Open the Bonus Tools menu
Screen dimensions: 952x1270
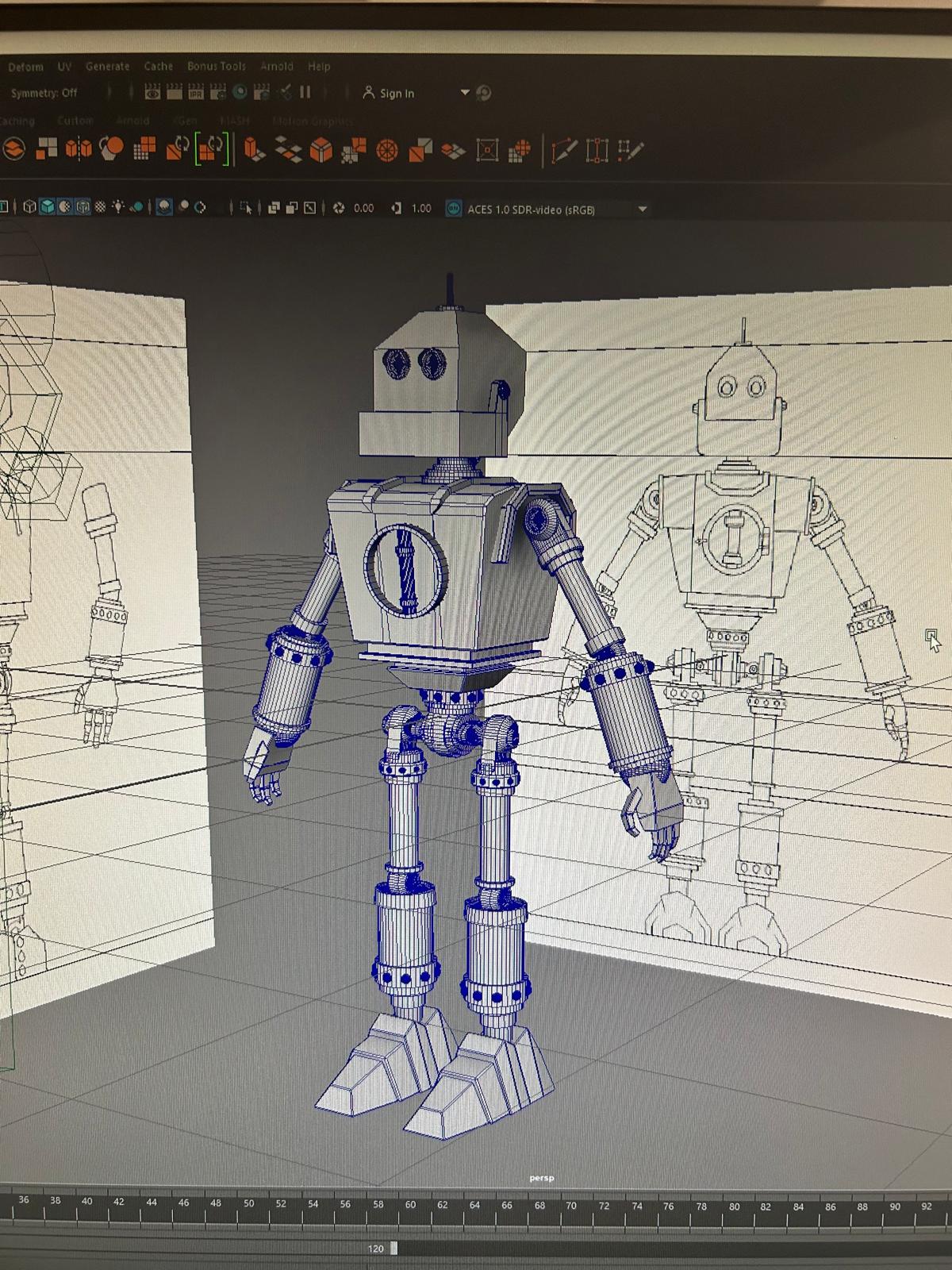pos(216,67)
